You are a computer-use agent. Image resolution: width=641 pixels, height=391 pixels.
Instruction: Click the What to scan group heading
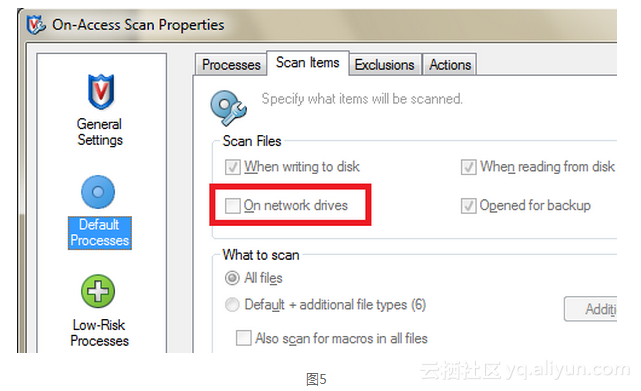pyautogui.click(x=261, y=255)
